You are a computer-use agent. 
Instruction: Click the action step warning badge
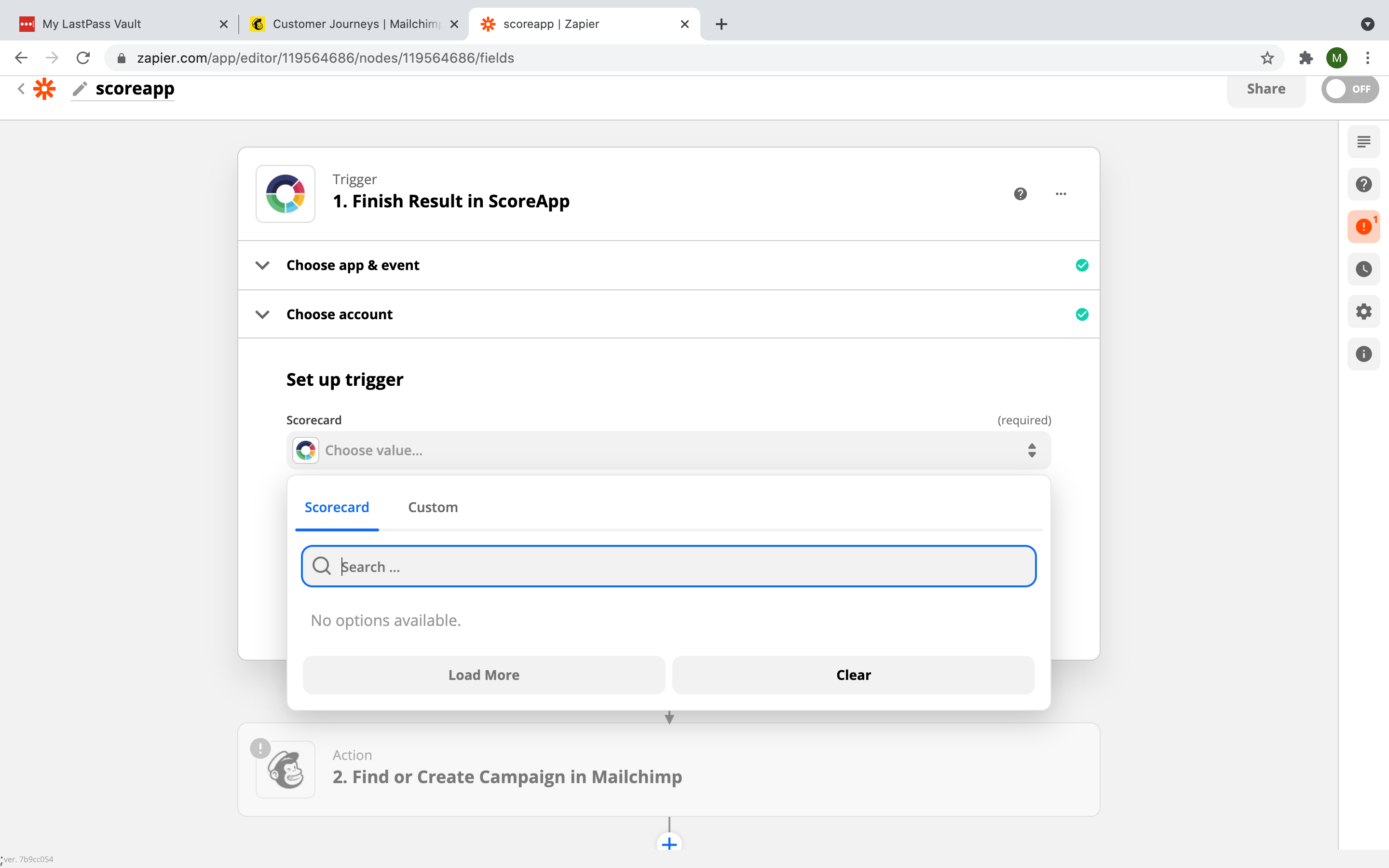tap(260, 748)
